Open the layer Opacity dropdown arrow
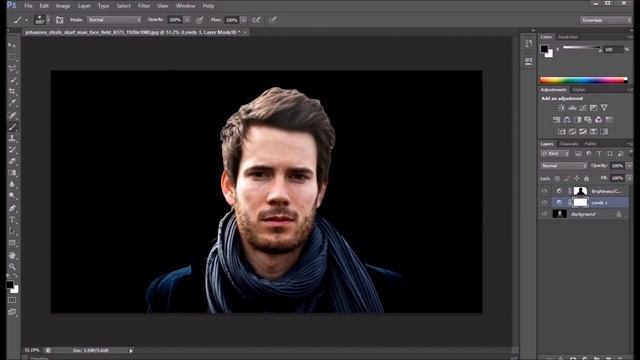This screenshot has width=640, height=360. [629, 166]
